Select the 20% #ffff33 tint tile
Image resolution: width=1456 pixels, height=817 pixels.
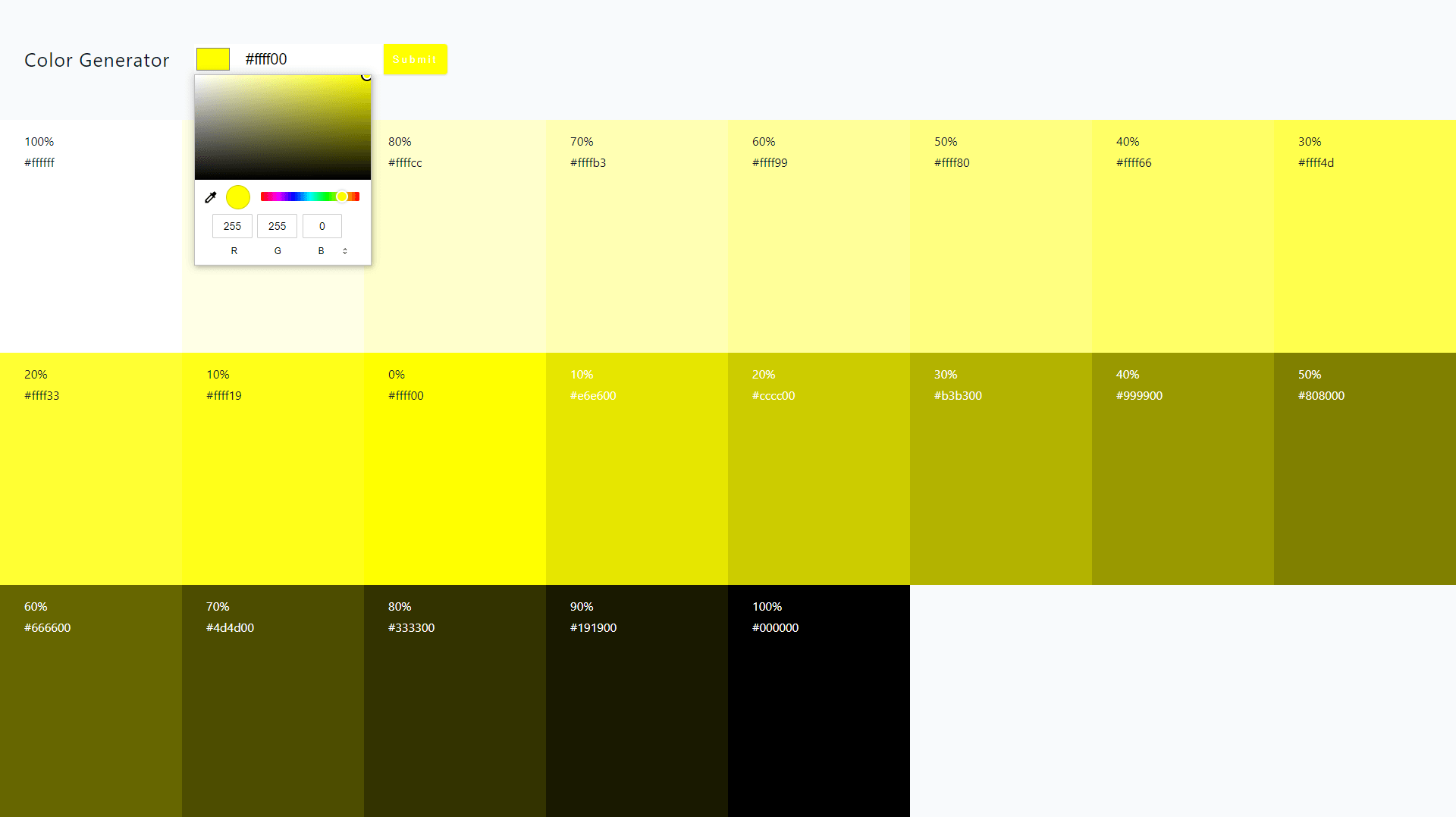[91, 469]
